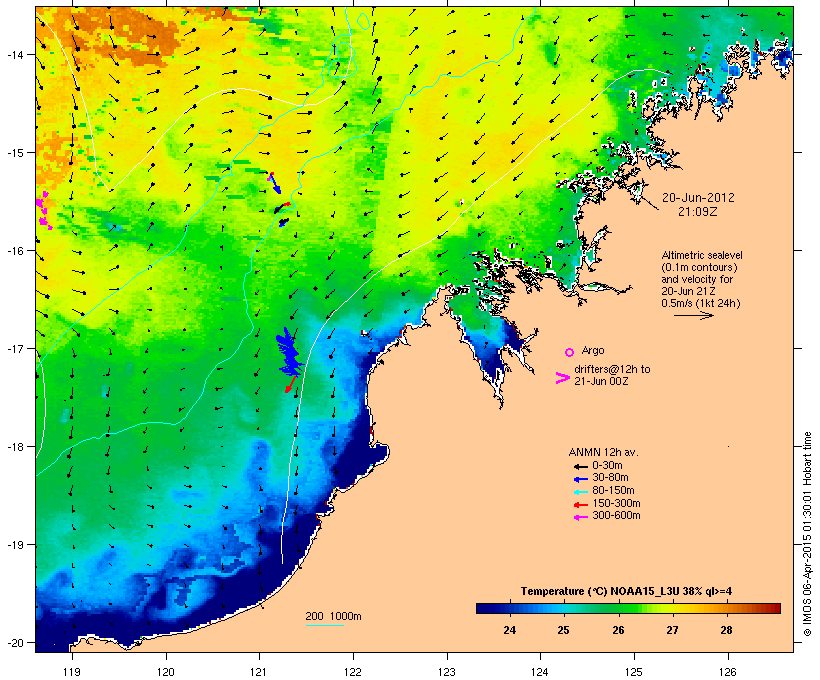Screen dimensions: 820x680
Task: Click the green part of the colorbar at 26
Action: point(618,608)
